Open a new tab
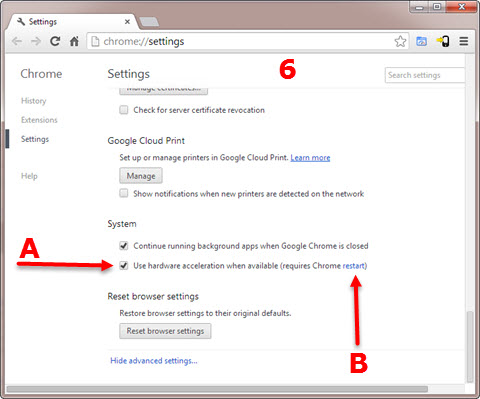 [149, 22]
